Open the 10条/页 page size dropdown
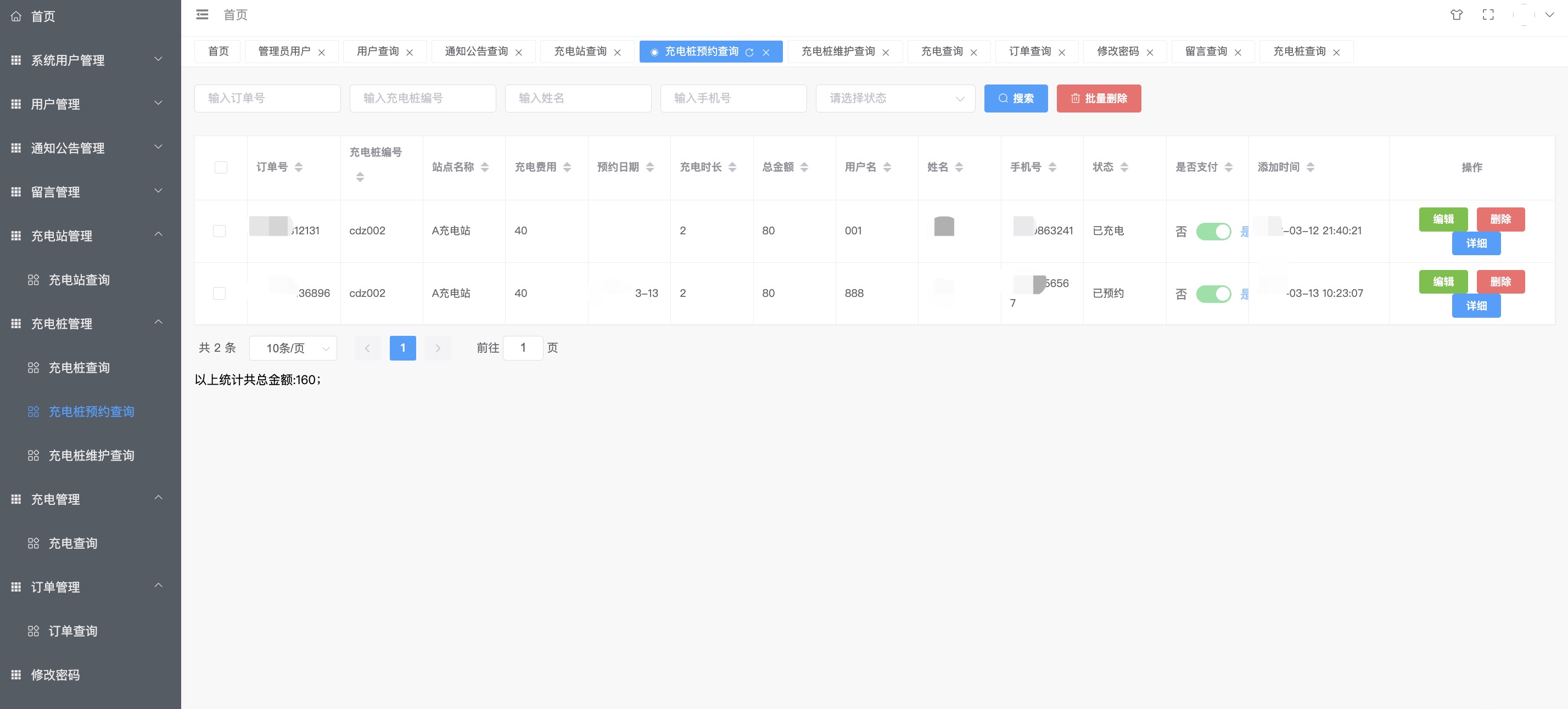Screen dimensions: 1568x709 coord(293,348)
